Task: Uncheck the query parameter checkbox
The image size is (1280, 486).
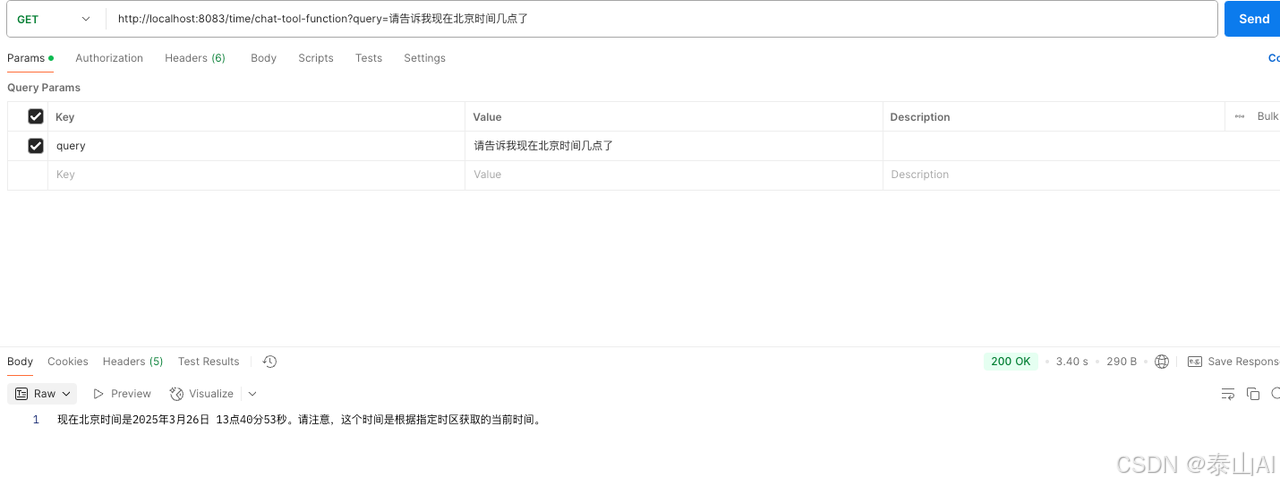Action: [36, 146]
